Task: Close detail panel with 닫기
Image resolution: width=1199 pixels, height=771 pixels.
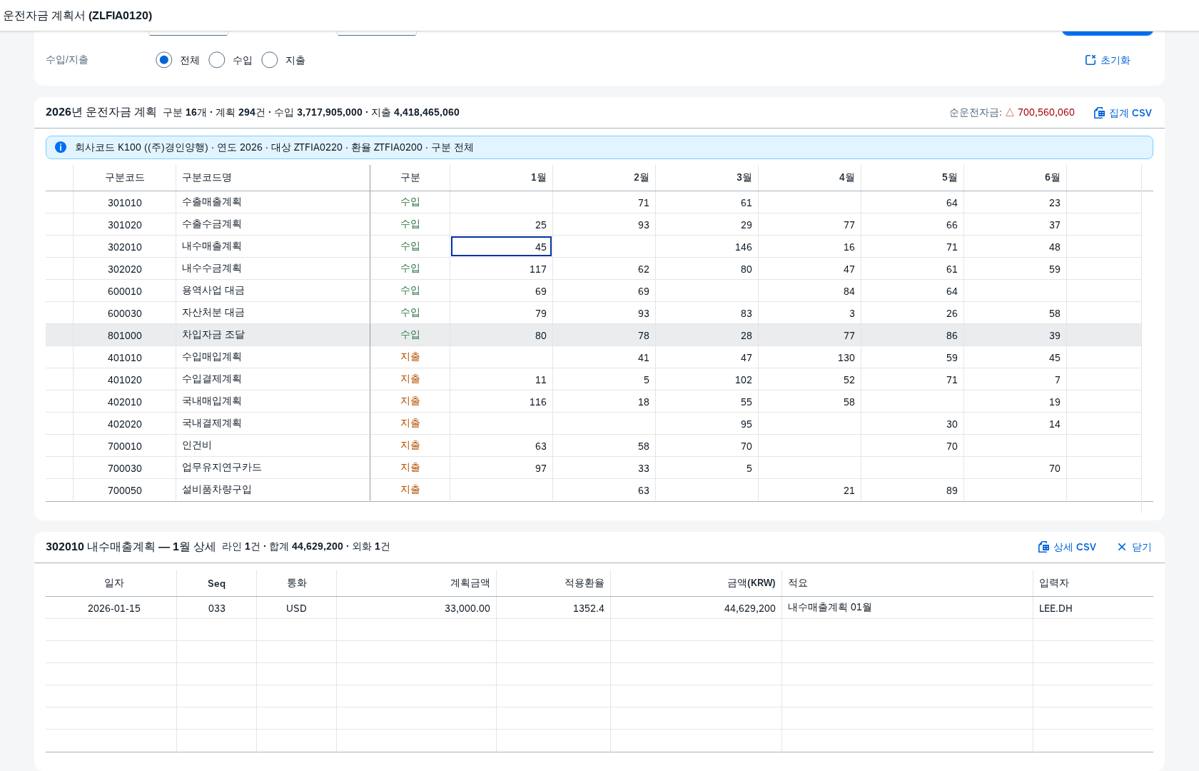Action: pos(1134,547)
